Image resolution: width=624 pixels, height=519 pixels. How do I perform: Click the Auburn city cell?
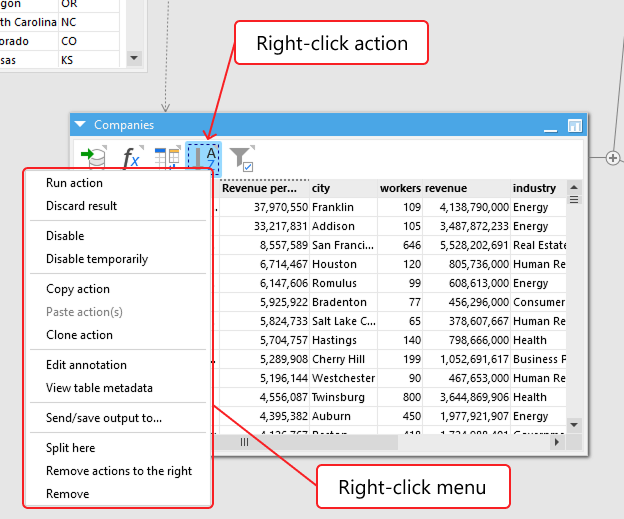(x=343, y=416)
